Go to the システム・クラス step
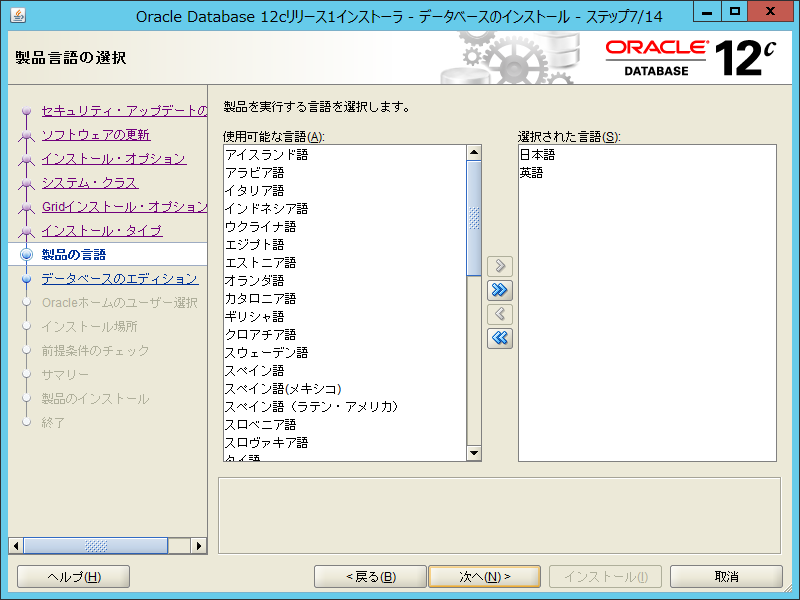This screenshot has height=600, width=800. (89, 183)
